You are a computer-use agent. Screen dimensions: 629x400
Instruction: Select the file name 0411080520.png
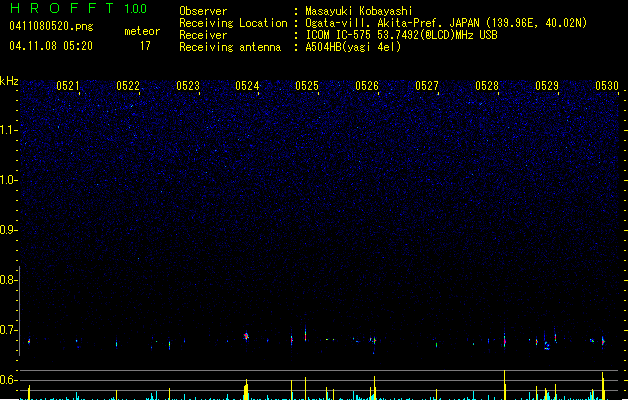pyautogui.click(x=51, y=26)
